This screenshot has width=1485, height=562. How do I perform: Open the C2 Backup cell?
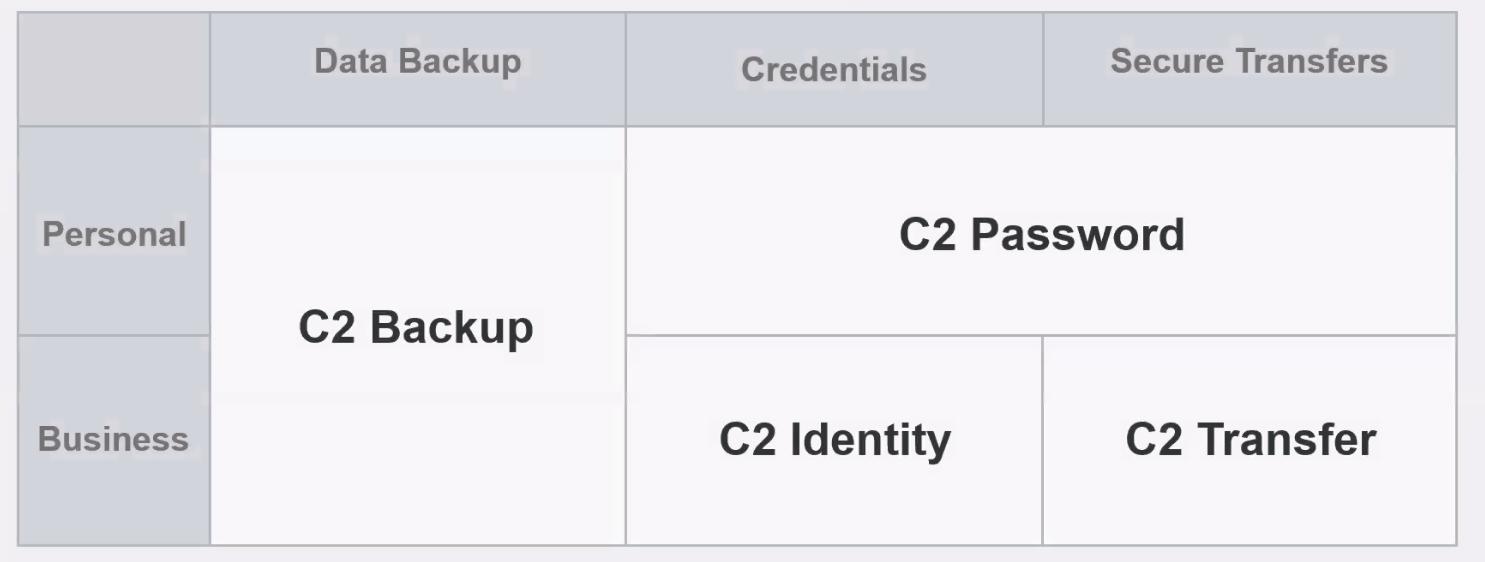click(418, 336)
